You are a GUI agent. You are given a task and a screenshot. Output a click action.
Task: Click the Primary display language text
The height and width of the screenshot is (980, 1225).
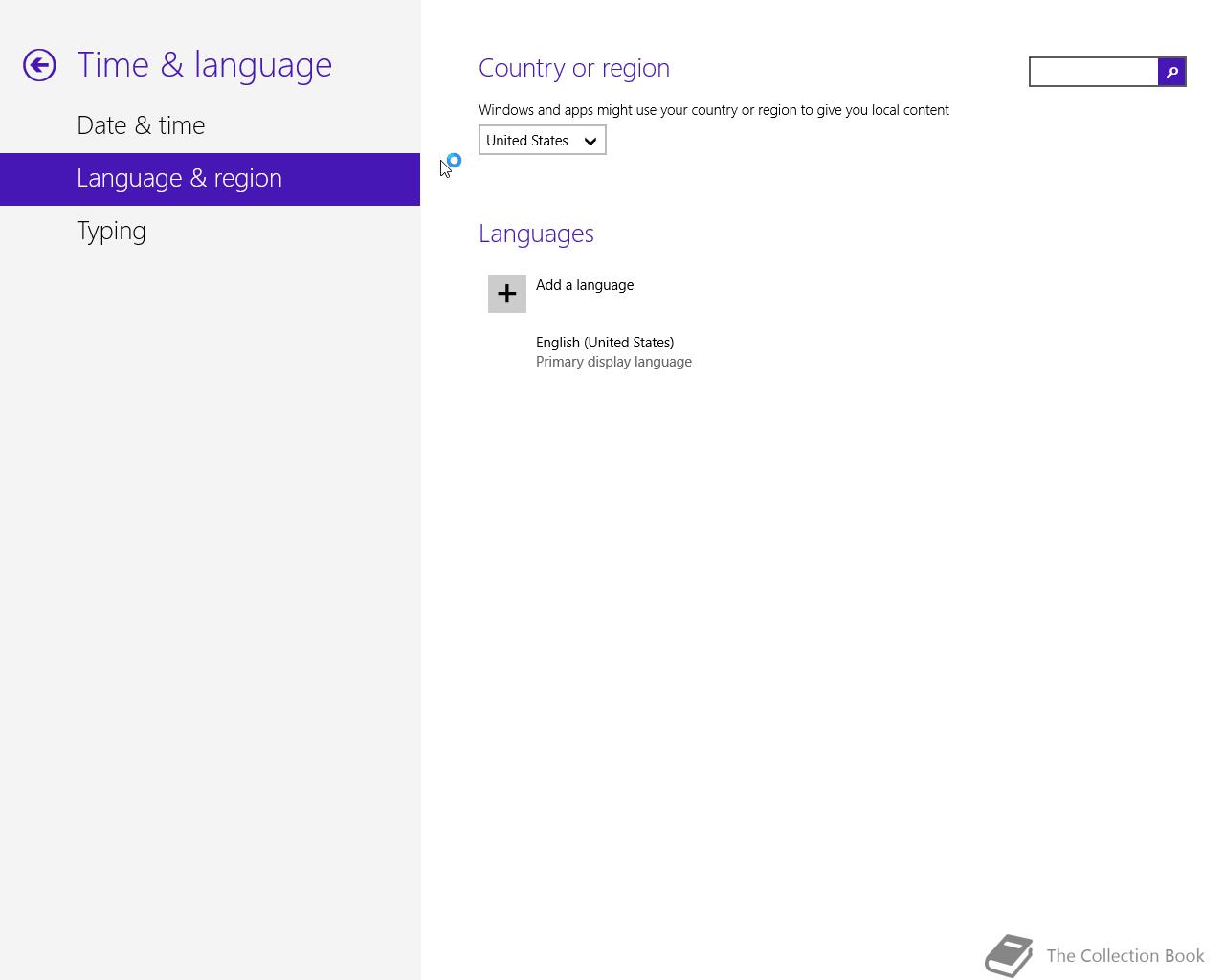pos(613,362)
